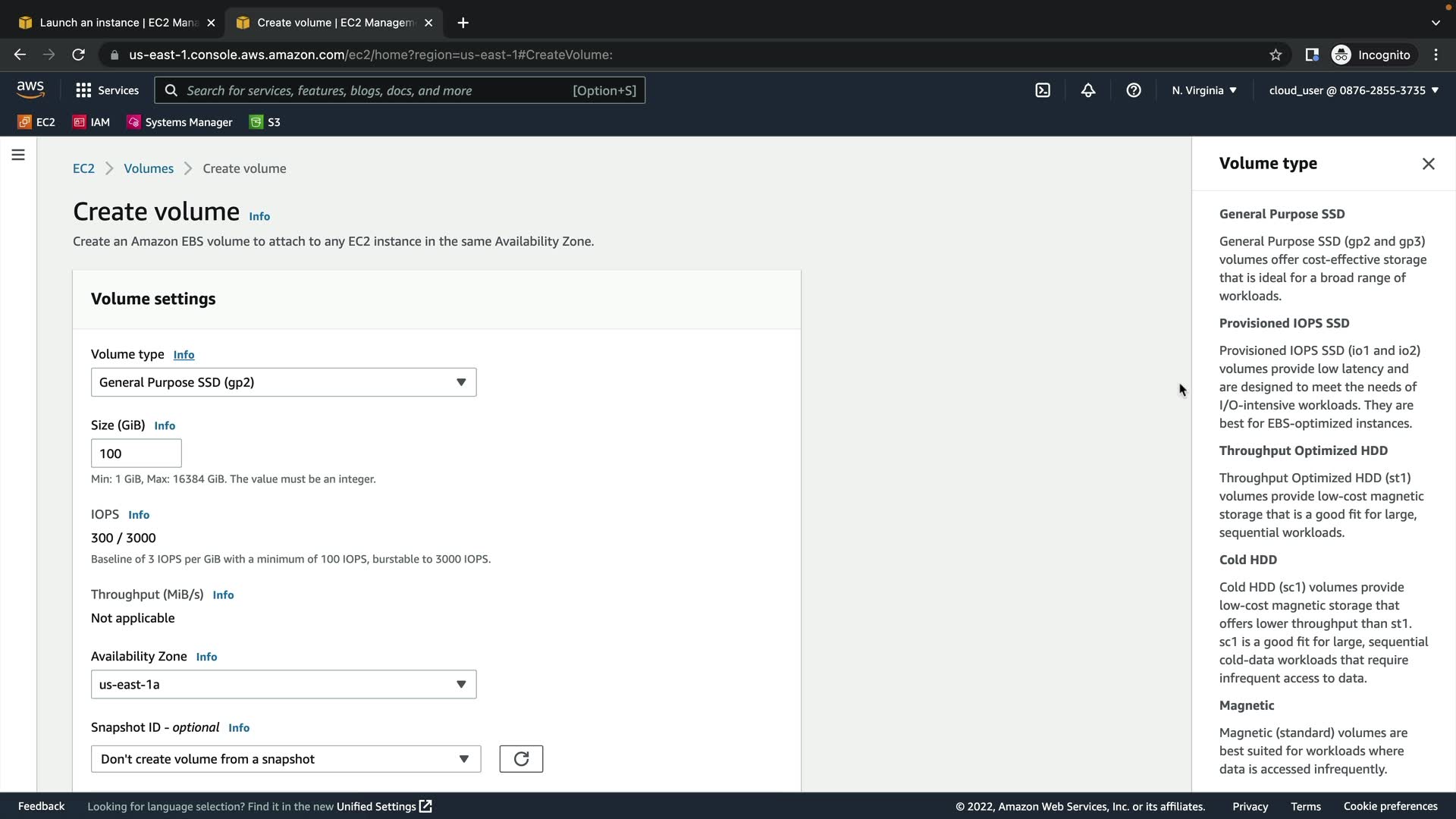
Task: Go to Volumes breadcrumb link
Action: [x=149, y=168]
